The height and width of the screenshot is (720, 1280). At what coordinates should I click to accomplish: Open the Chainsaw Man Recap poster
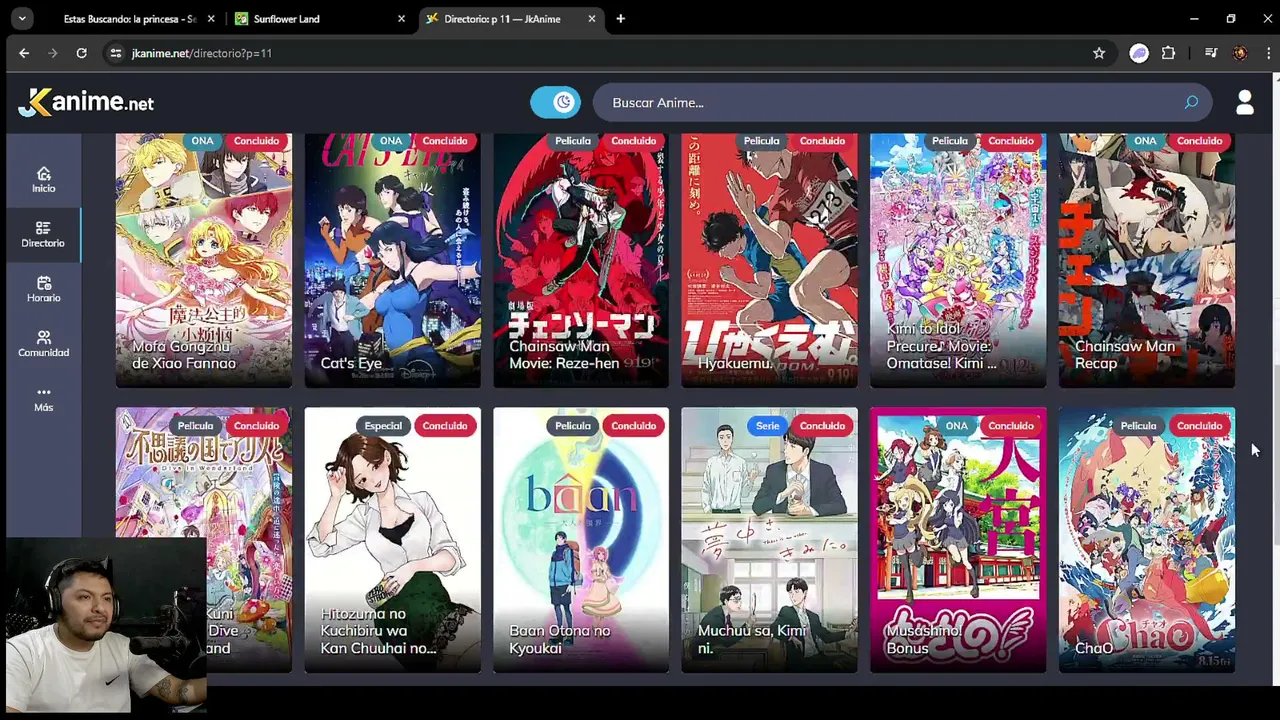1147,260
